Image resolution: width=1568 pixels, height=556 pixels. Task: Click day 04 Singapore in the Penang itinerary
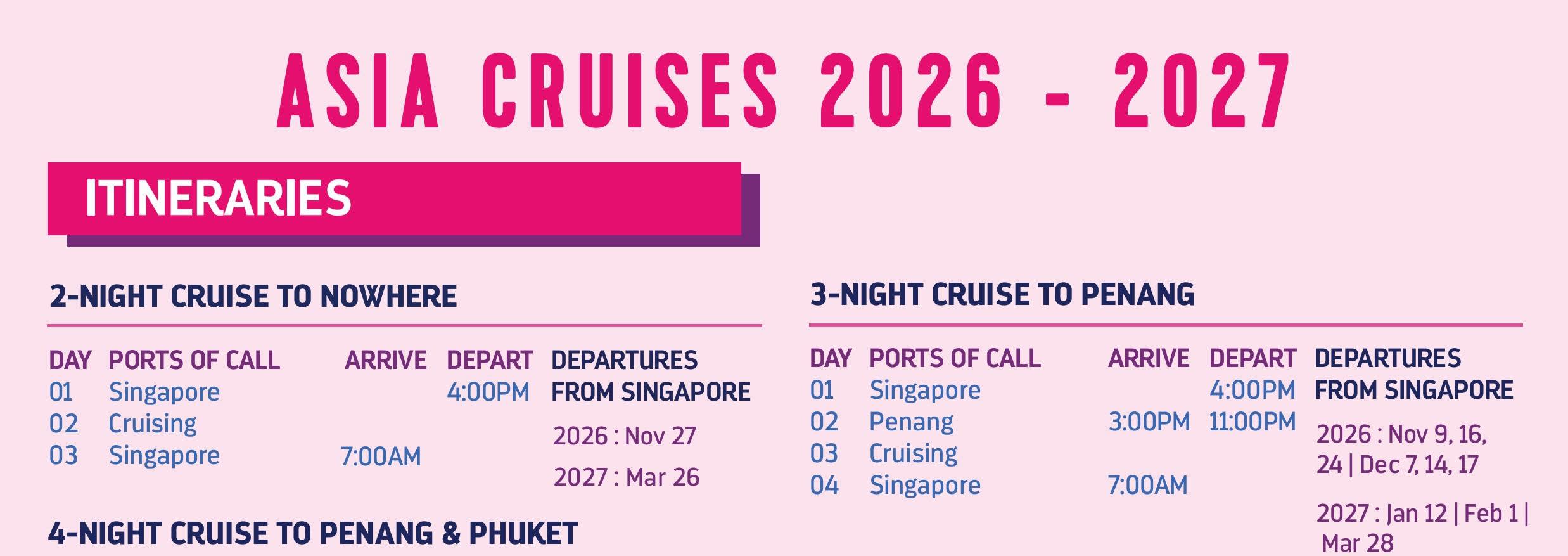click(924, 486)
